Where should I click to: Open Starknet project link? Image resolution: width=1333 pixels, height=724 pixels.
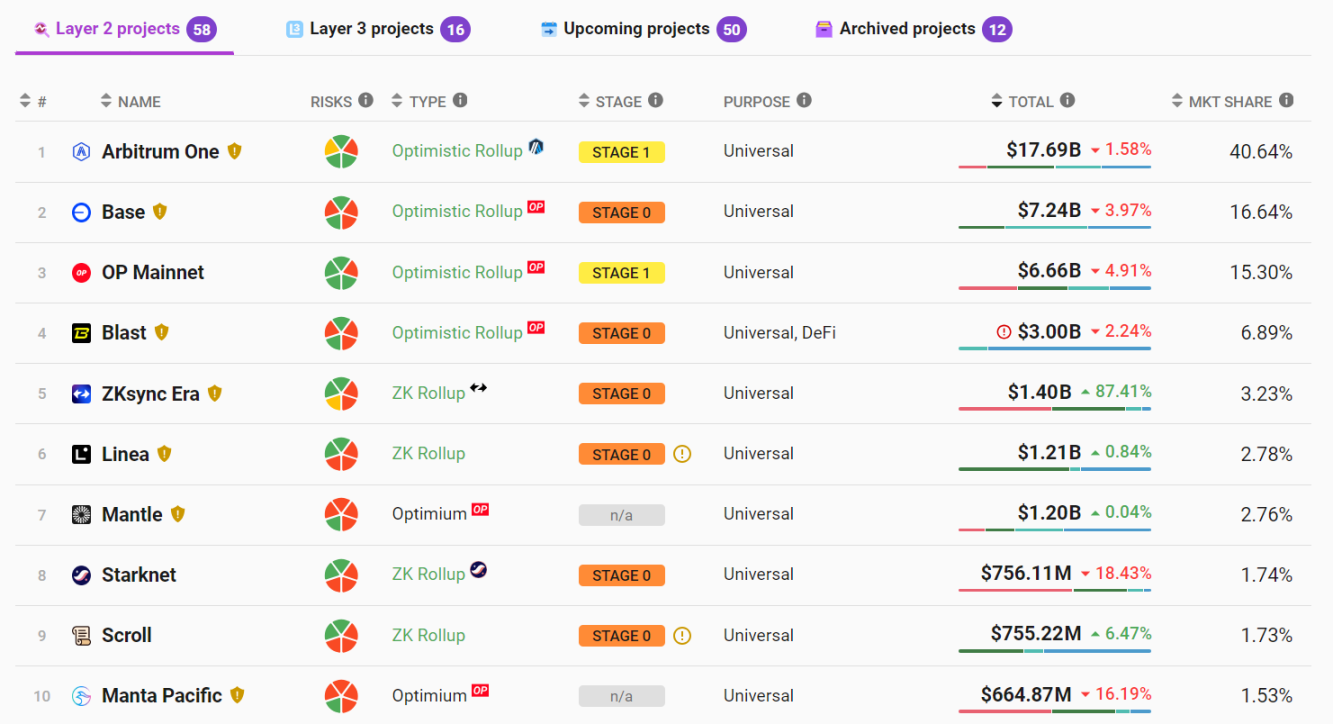(x=139, y=575)
